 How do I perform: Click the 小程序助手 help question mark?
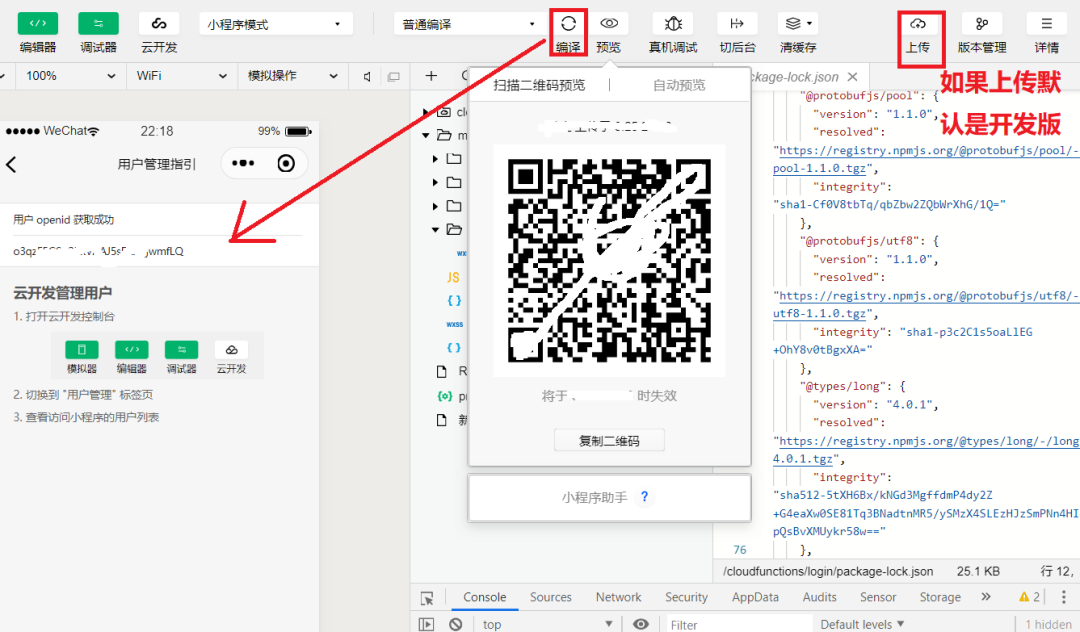point(644,496)
